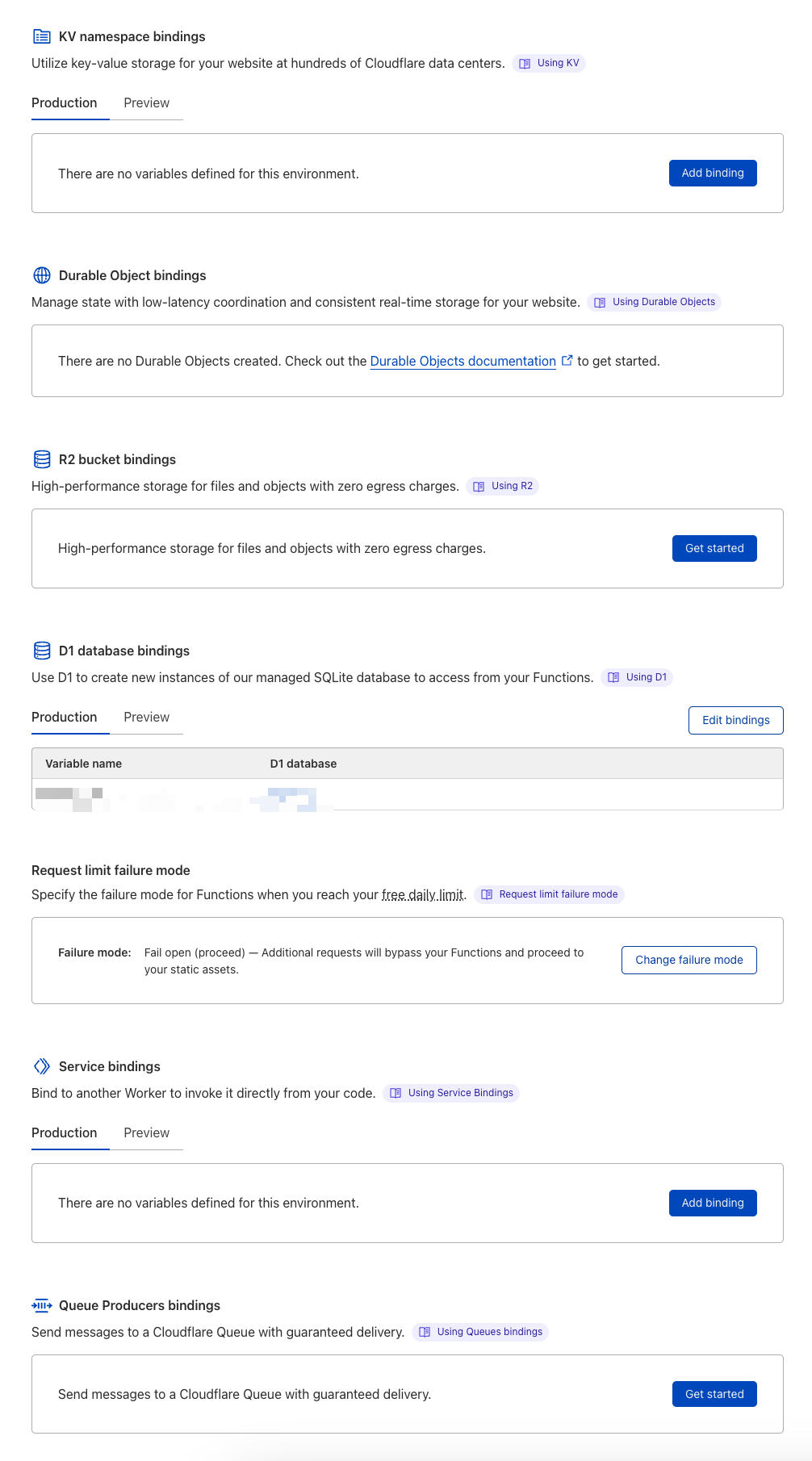Click the Durable Object bindings globe icon
The image size is (812, 1461).
(x=42, y=275)
